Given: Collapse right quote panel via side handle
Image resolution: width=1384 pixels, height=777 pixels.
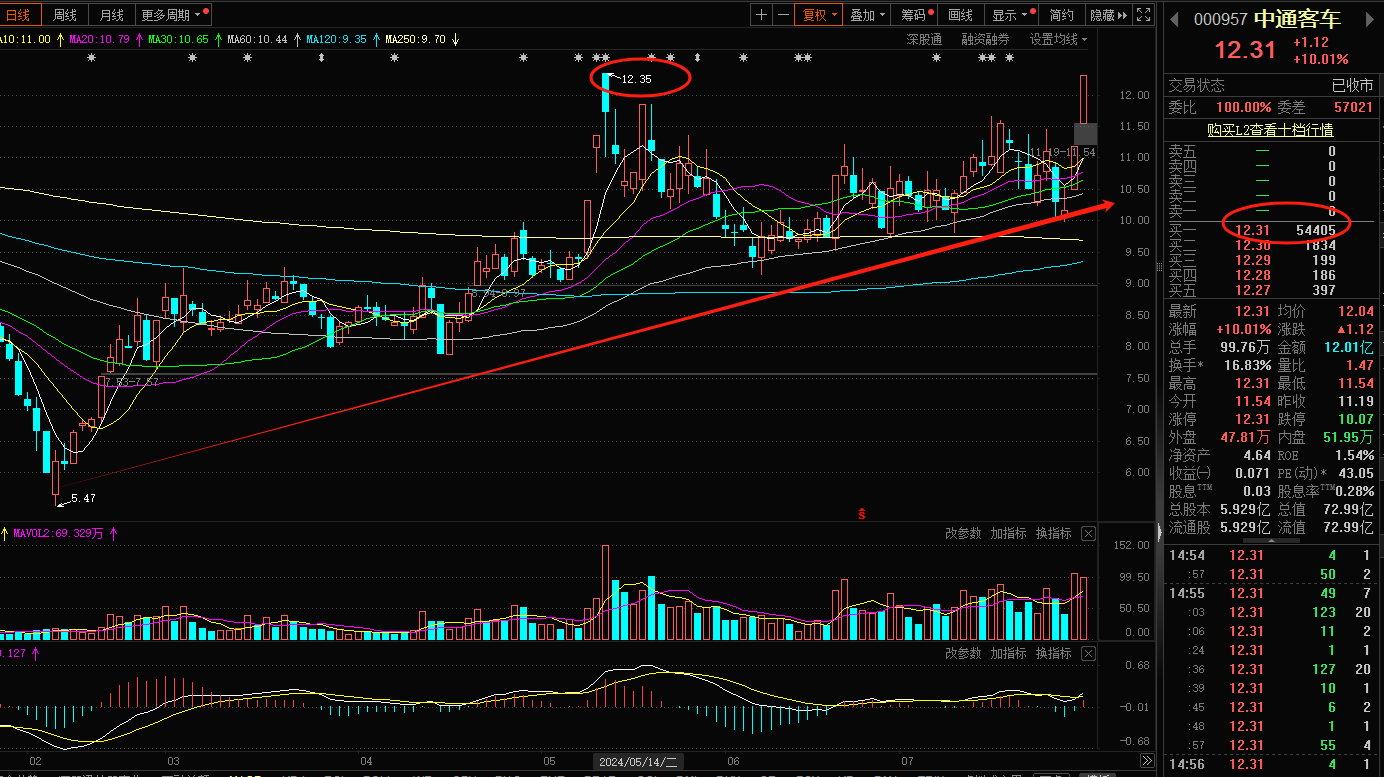Looking at the screenshot, I should tap(1159, 530).
